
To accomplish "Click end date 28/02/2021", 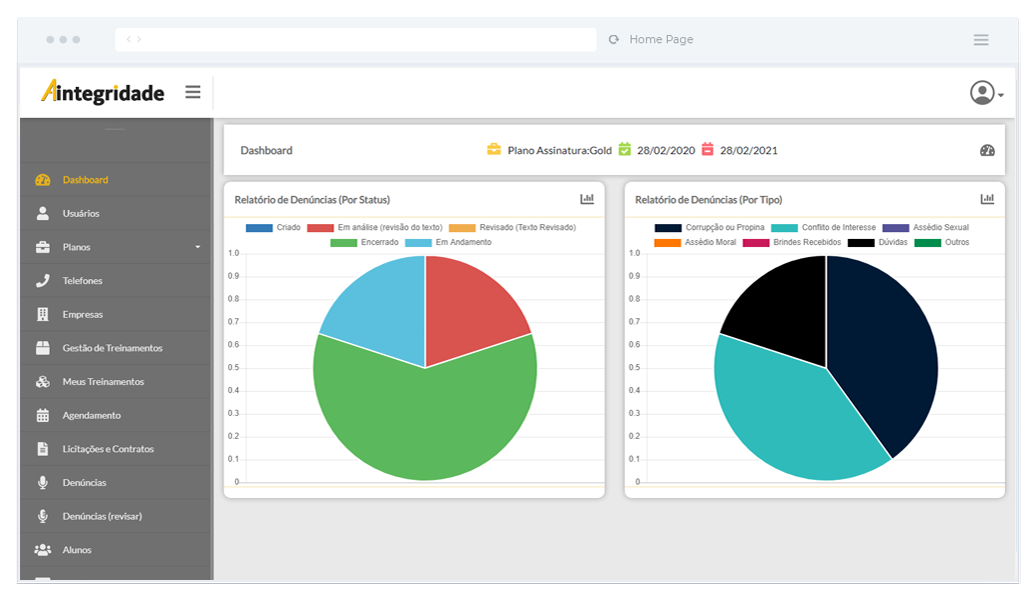I will [x=749, y=151].
